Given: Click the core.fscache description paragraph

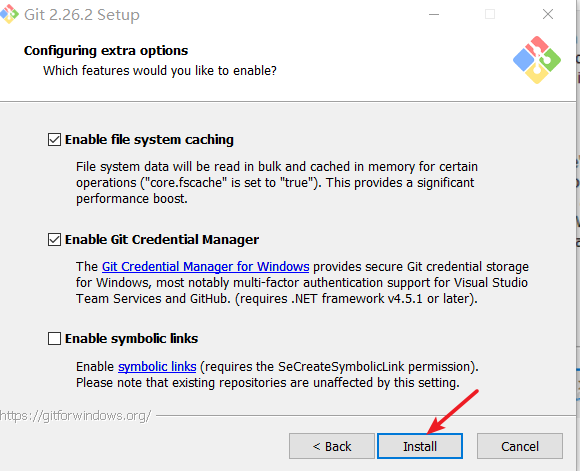Looking at the screenshot, I should (277, 183).
